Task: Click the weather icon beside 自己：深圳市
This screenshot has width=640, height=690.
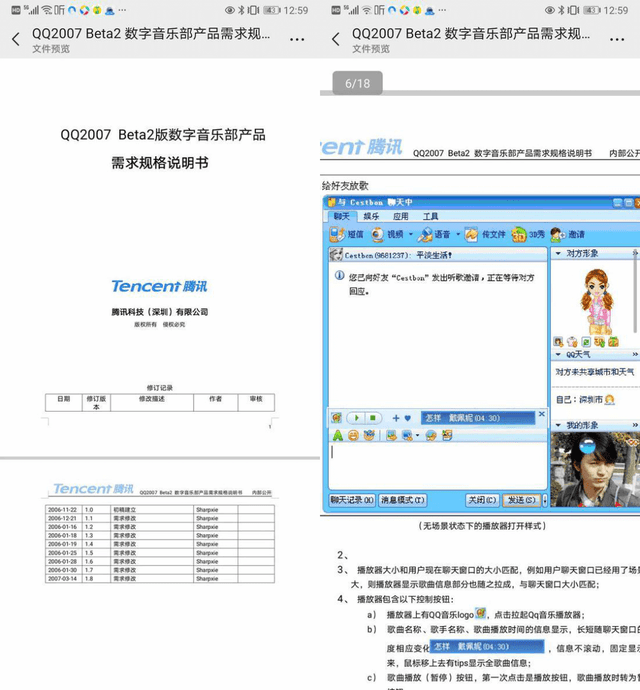Action: (x=610, y=400)
